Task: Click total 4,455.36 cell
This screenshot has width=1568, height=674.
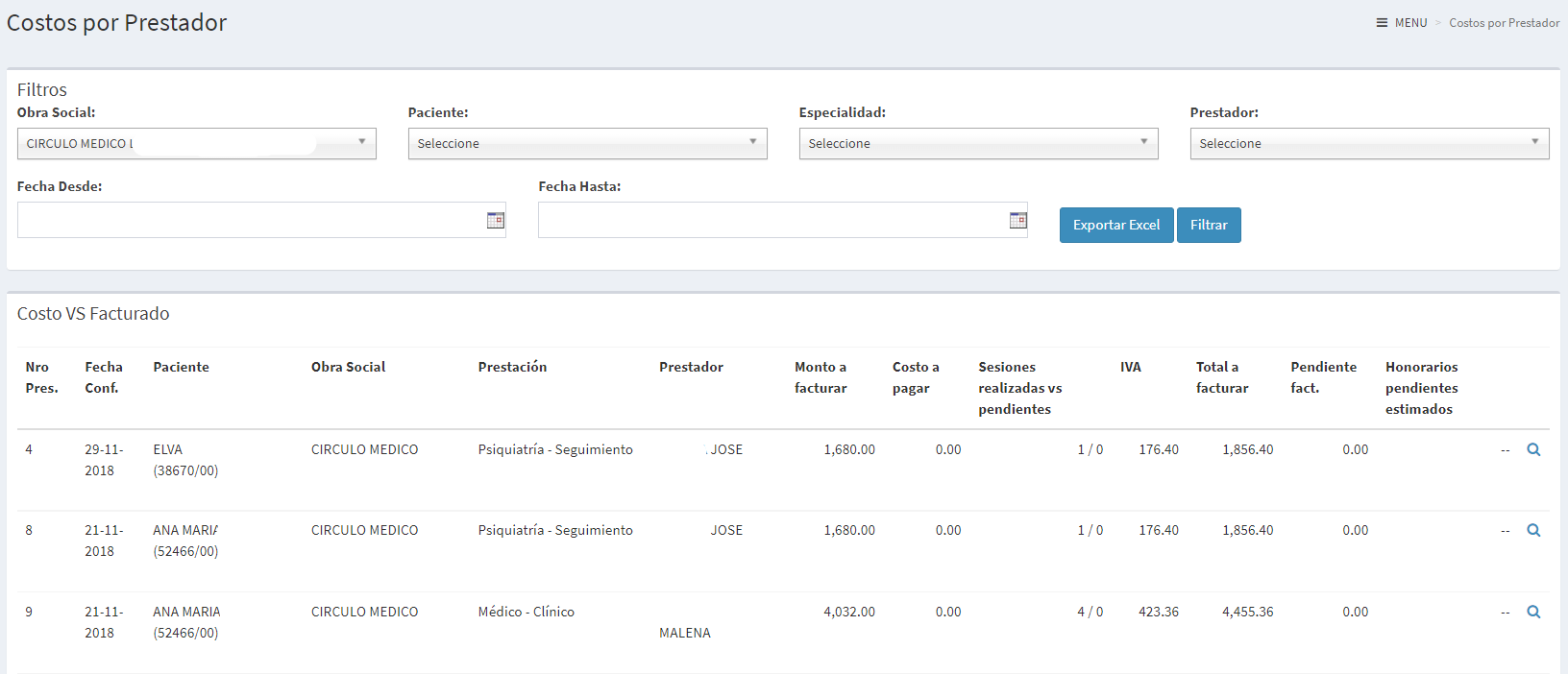Action: [x=1247, y=612]
